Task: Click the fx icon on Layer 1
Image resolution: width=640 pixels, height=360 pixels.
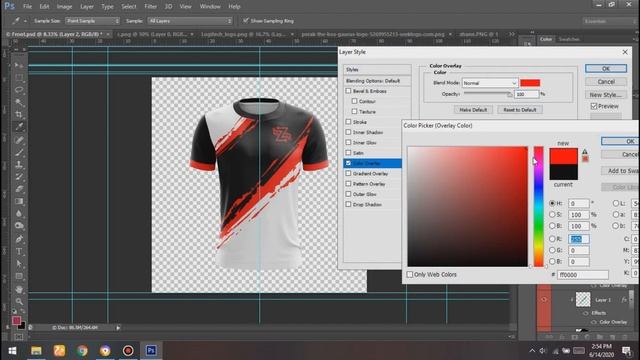Action: tap(624, 300)
